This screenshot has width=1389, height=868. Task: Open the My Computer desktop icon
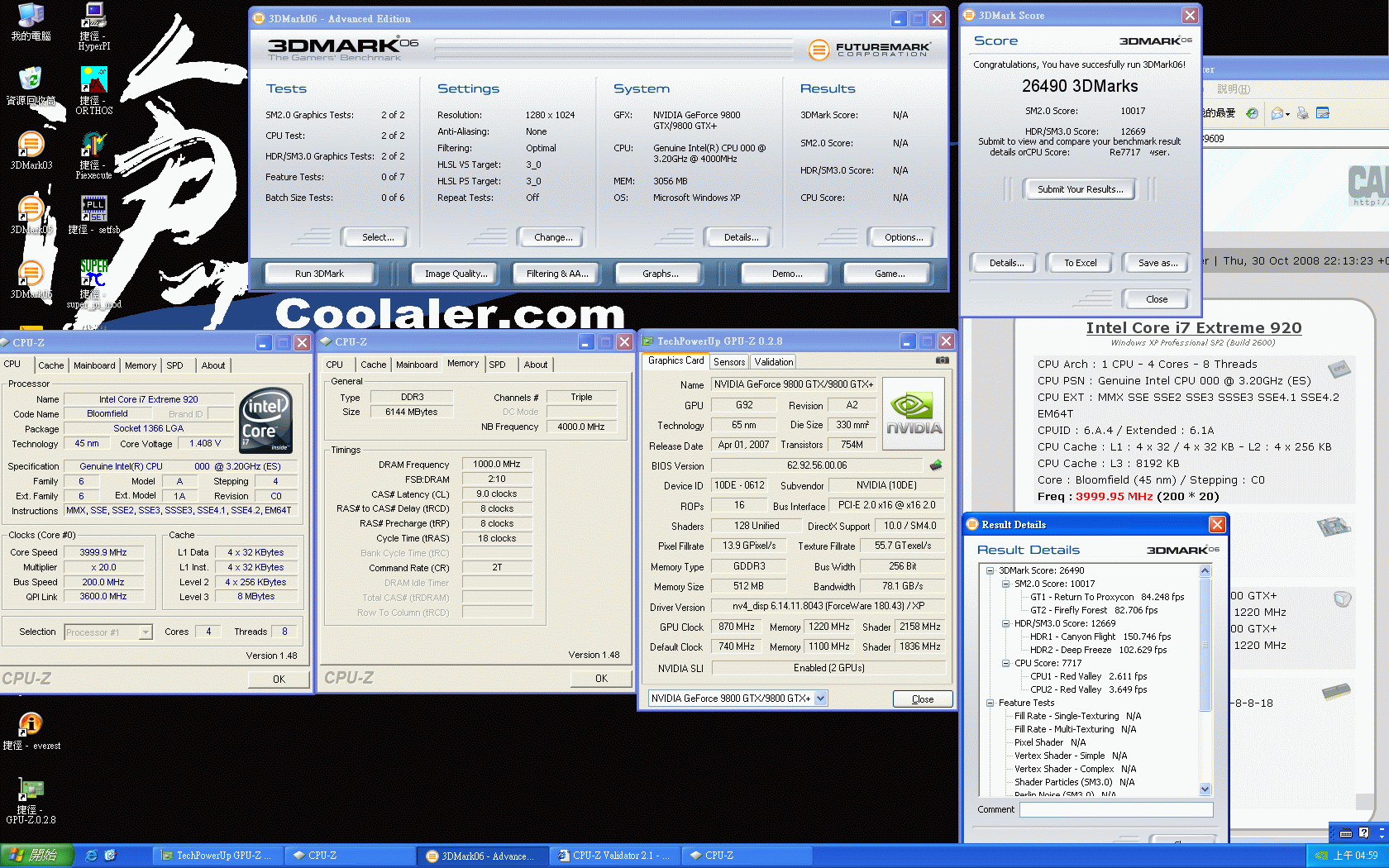[31, 22]
